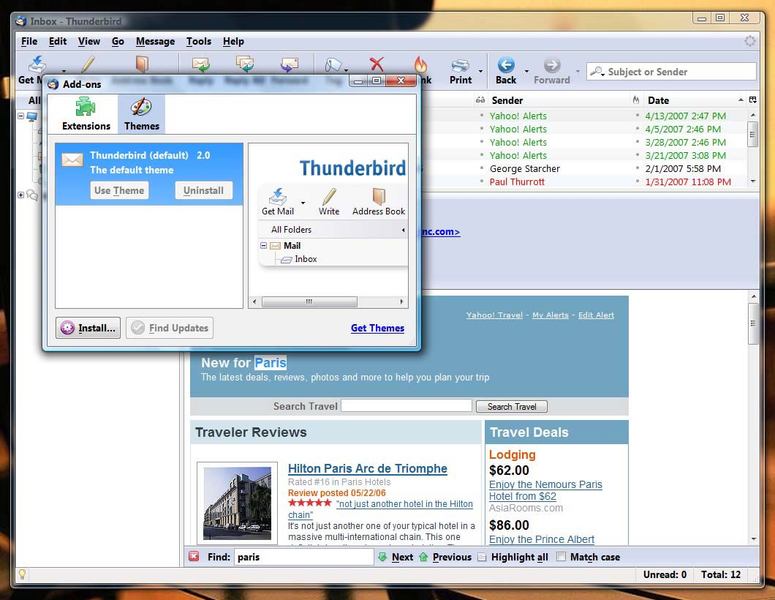Click the Forward message envelope icon
Viewport: 775px width, 600px height.
[x=290, y=64]
